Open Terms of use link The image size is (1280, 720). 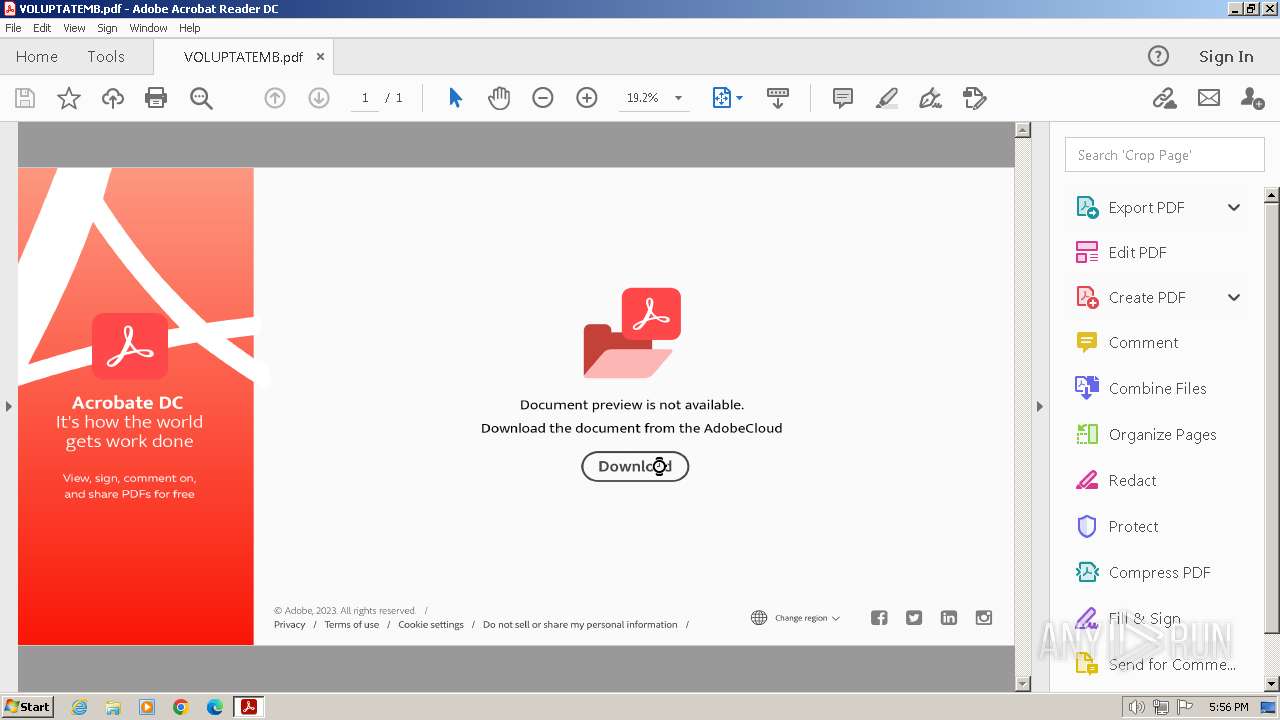[x=351, y=624]
